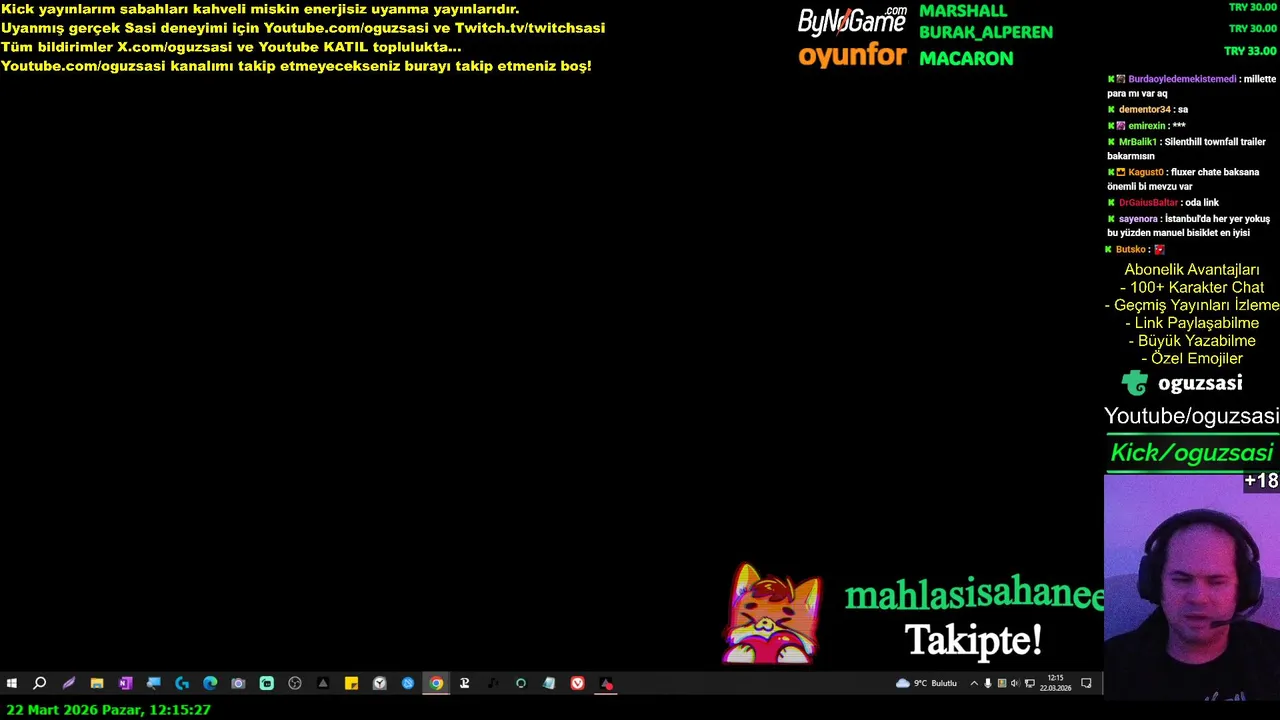The height and width of the screenshot is (720, 1280).
Task: Click chat username emirexin
Action: coord(1147,126)
